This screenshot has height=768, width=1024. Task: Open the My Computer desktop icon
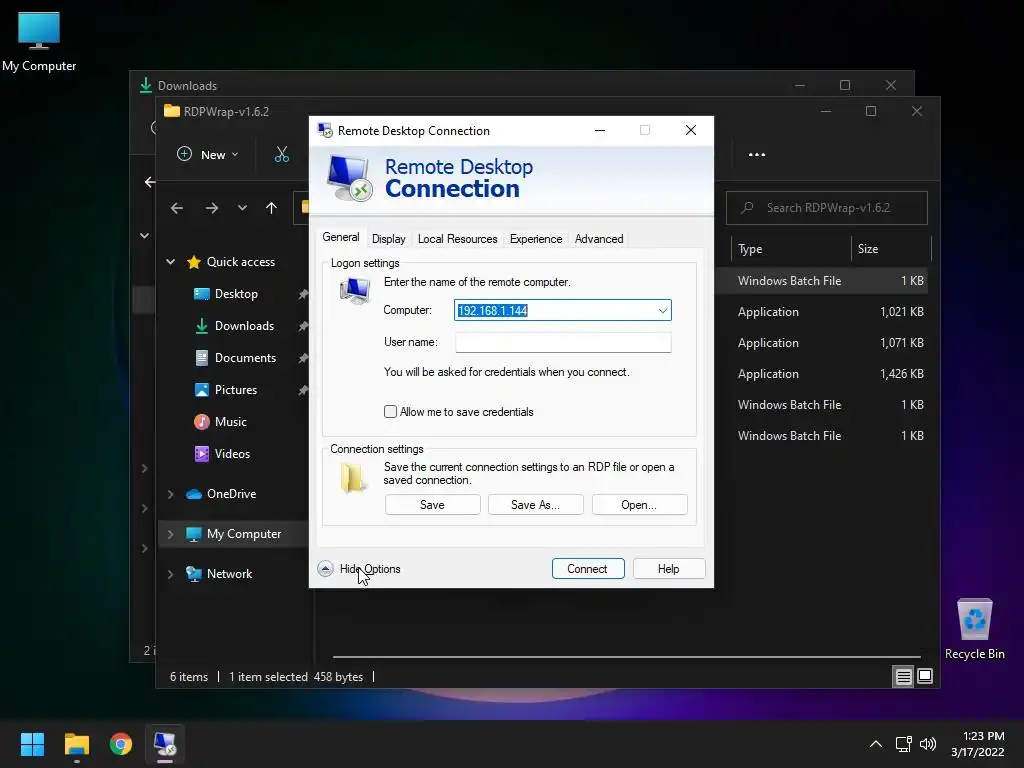click(39, 42)
